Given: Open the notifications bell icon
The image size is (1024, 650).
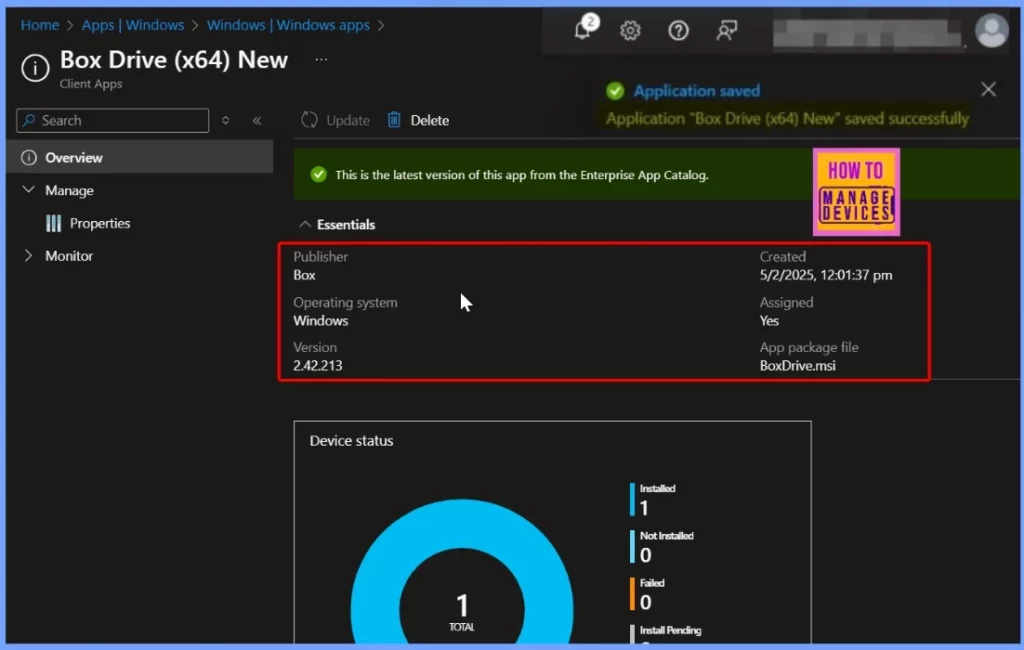Looking at the screenshot, I should click(x=583, y=29).
